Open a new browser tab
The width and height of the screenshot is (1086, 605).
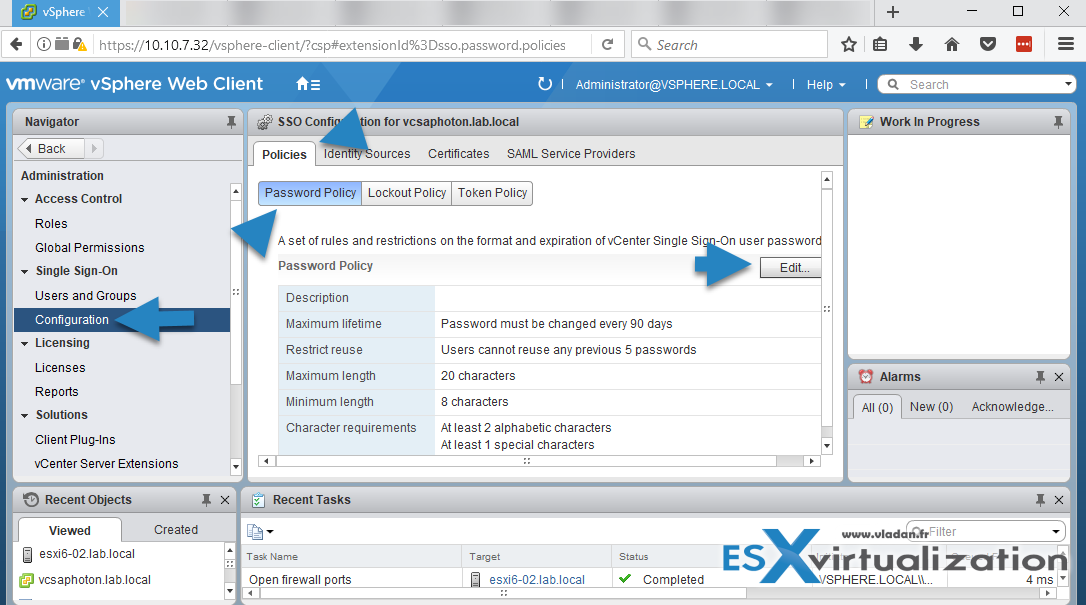(x=893, y=12)
